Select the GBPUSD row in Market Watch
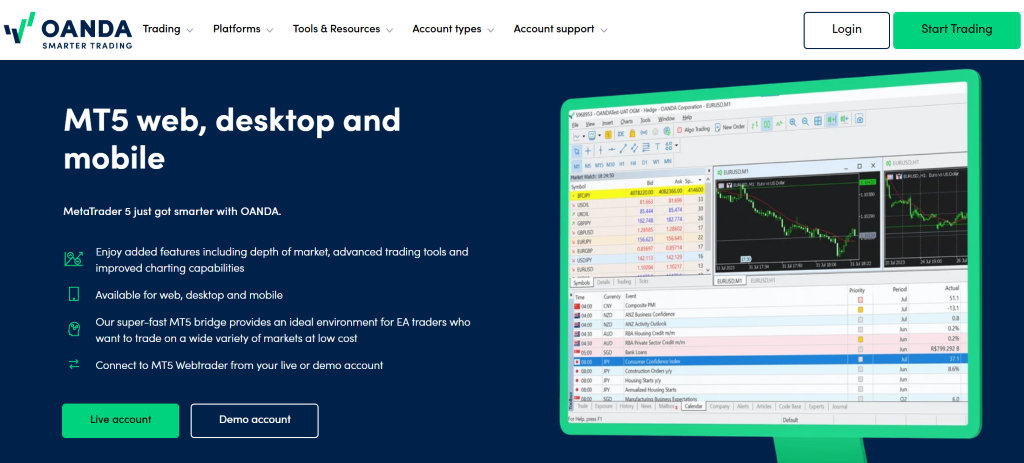This screenshot has width=1024, height=463. pos(637,231)
